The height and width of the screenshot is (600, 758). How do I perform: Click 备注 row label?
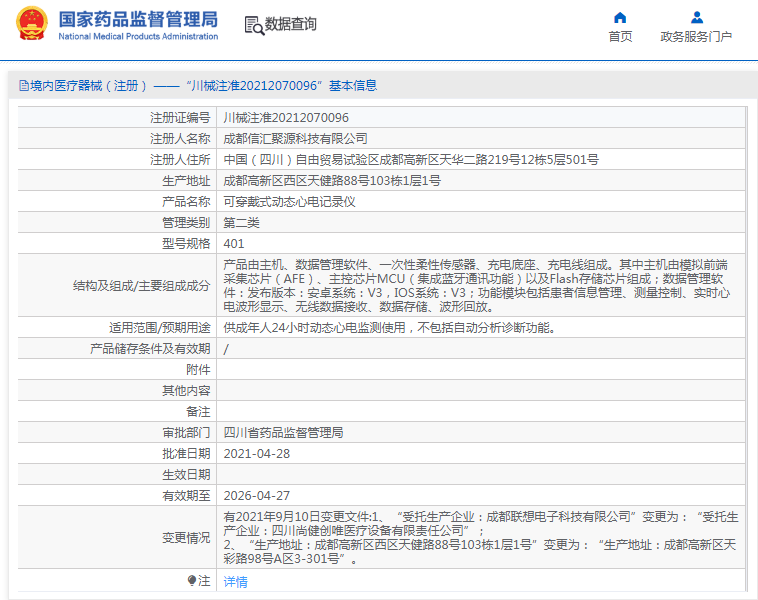click(198, 412)
